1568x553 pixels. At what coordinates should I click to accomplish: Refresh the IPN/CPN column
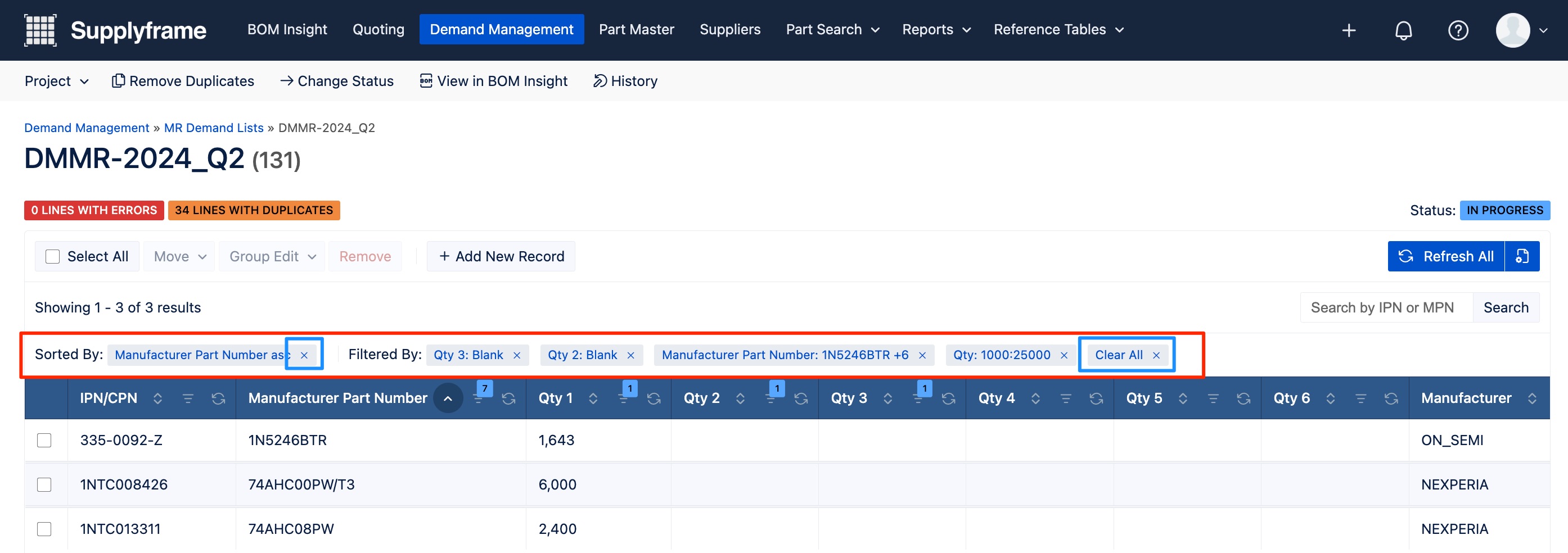219,398
